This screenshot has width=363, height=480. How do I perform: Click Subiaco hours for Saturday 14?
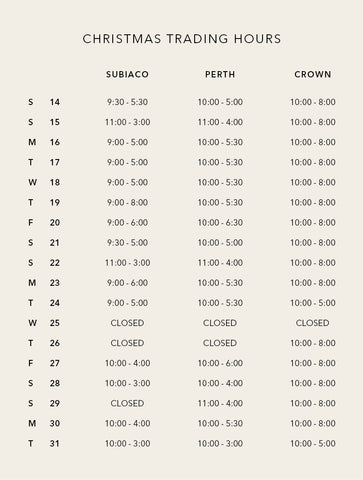point(127,102)
